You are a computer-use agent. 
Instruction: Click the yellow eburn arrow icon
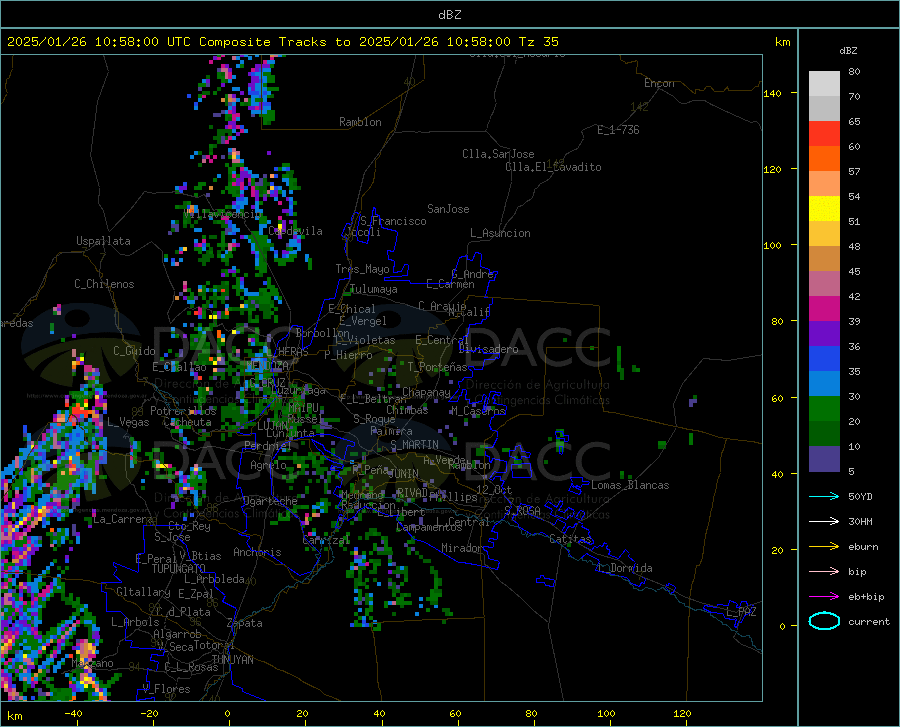[x=824, y=547]
